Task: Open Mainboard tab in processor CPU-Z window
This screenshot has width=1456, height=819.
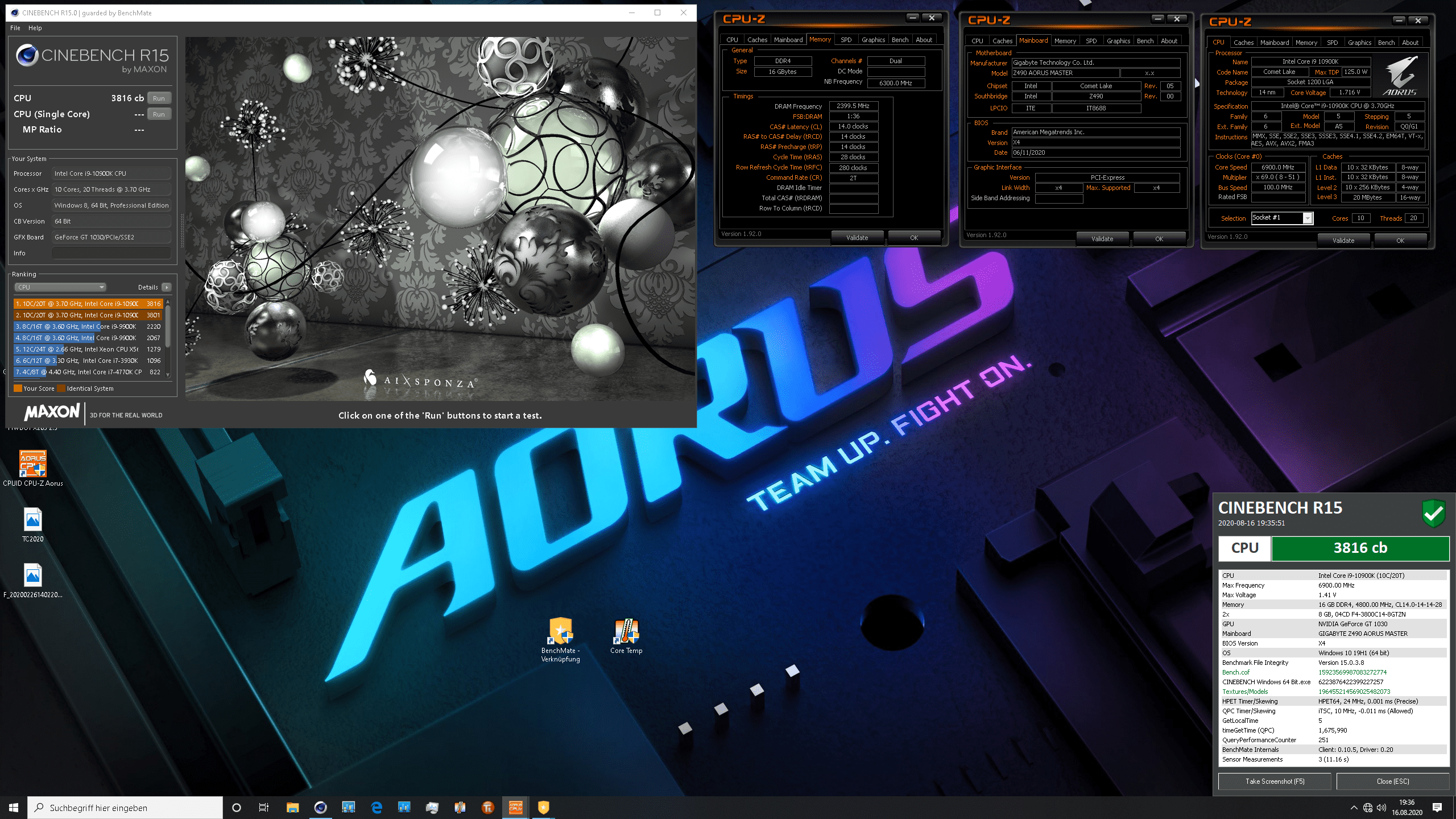Action: pyautogui.click(x=1275, y=43)
